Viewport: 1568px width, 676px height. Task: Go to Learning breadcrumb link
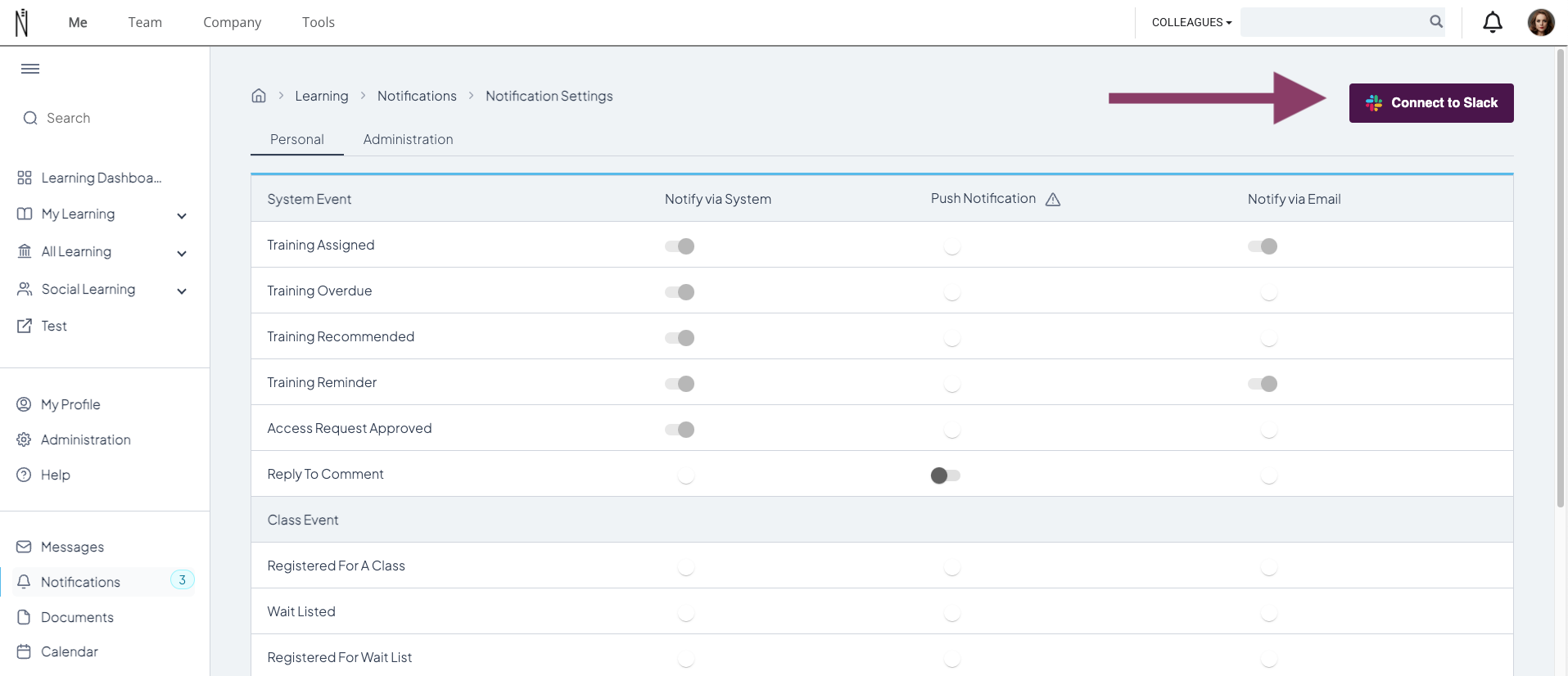[322, 96]
